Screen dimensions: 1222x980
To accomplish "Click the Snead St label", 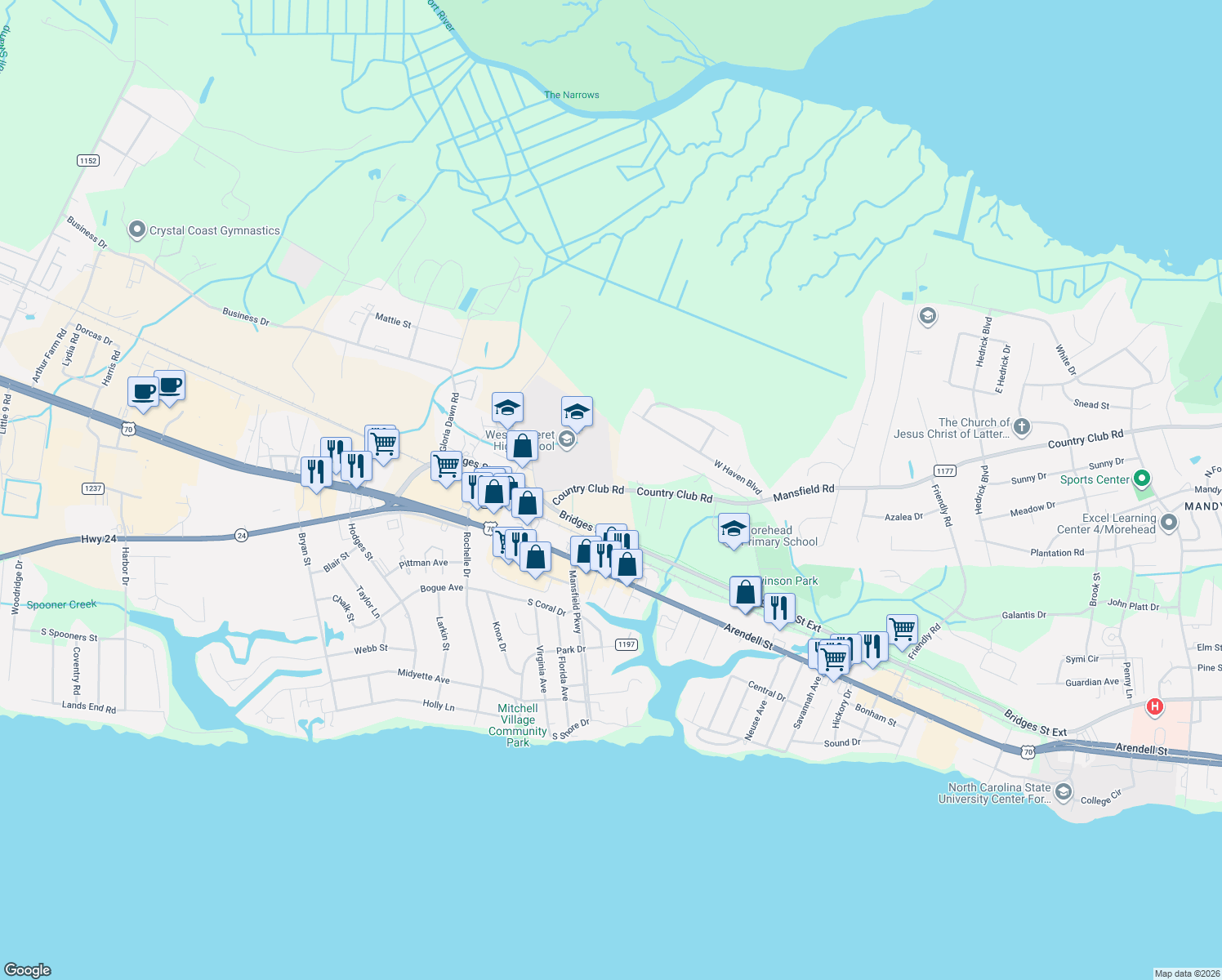I will (1091, 404).
